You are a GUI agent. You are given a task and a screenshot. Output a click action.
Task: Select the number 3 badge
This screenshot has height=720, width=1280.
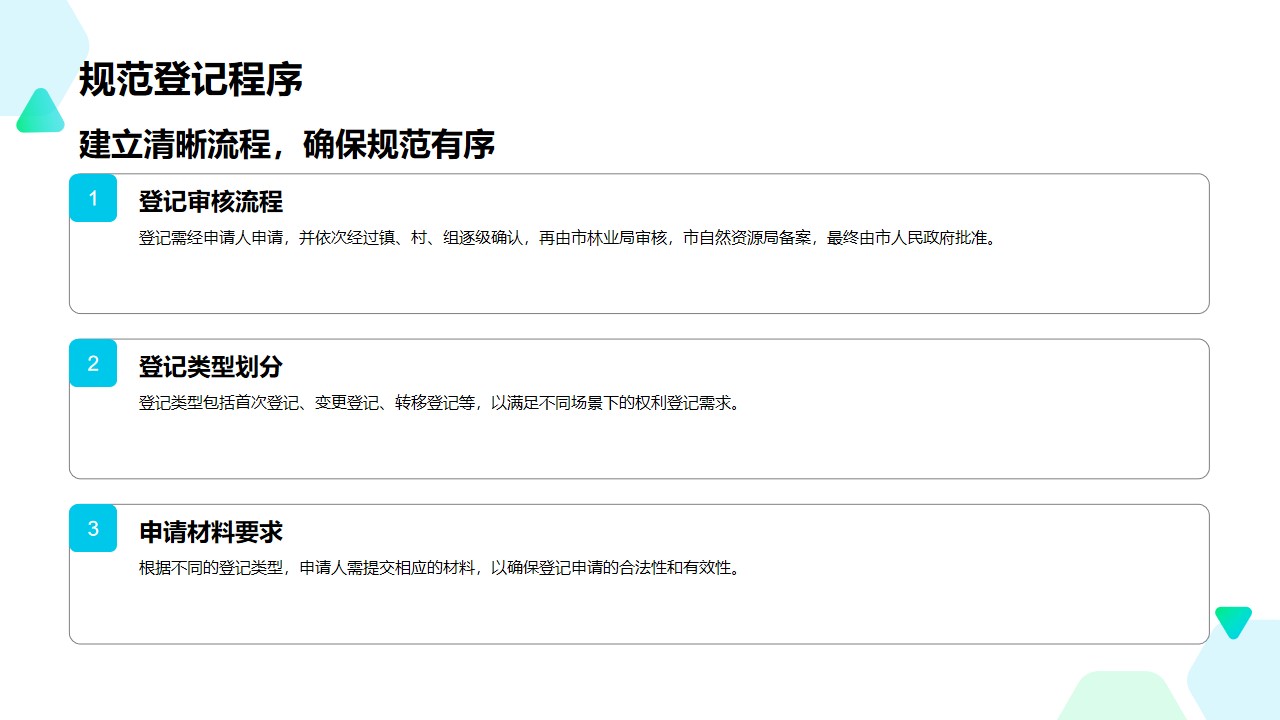click(93, 528)
